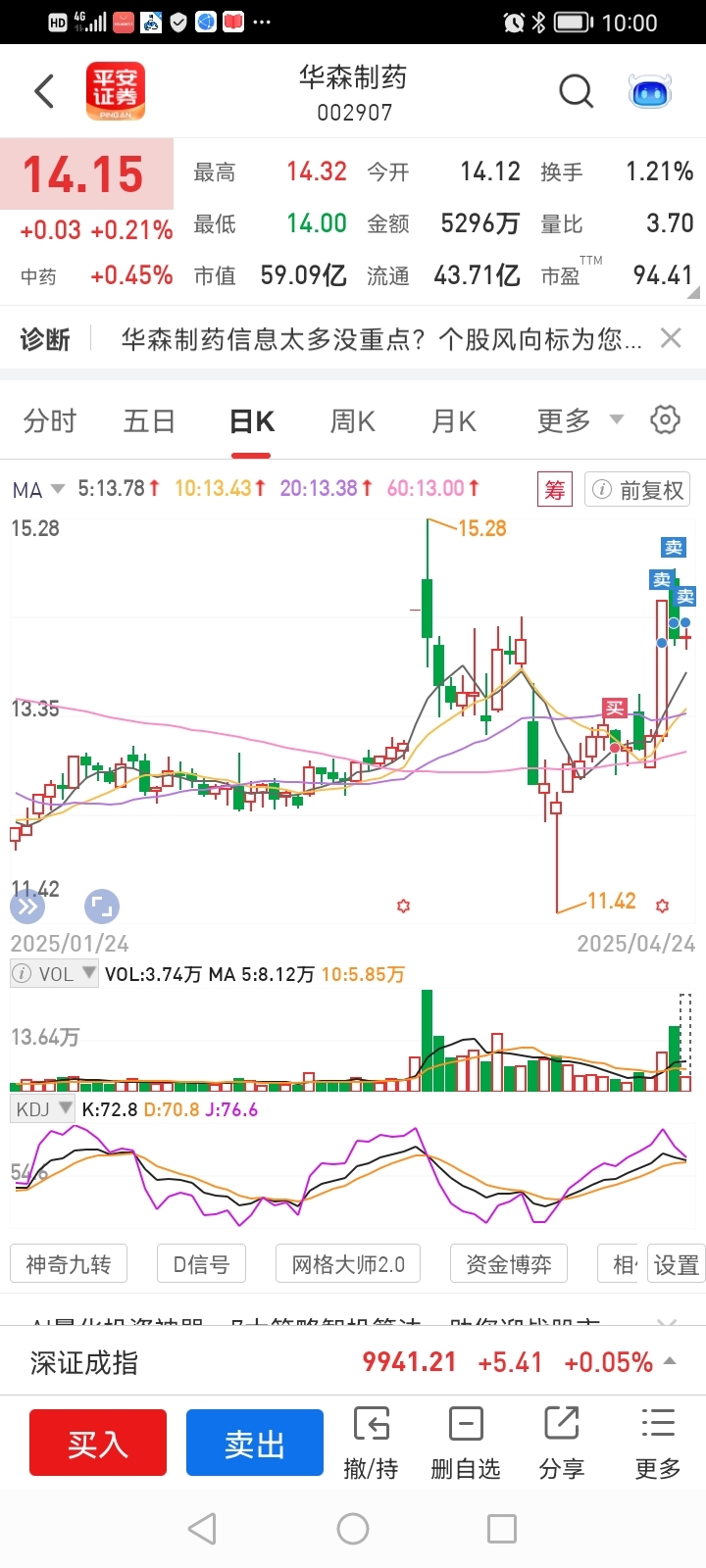Viewport: 706px width, 1568px height.
Task: Open chart settings gear icon
Action: 665,420
